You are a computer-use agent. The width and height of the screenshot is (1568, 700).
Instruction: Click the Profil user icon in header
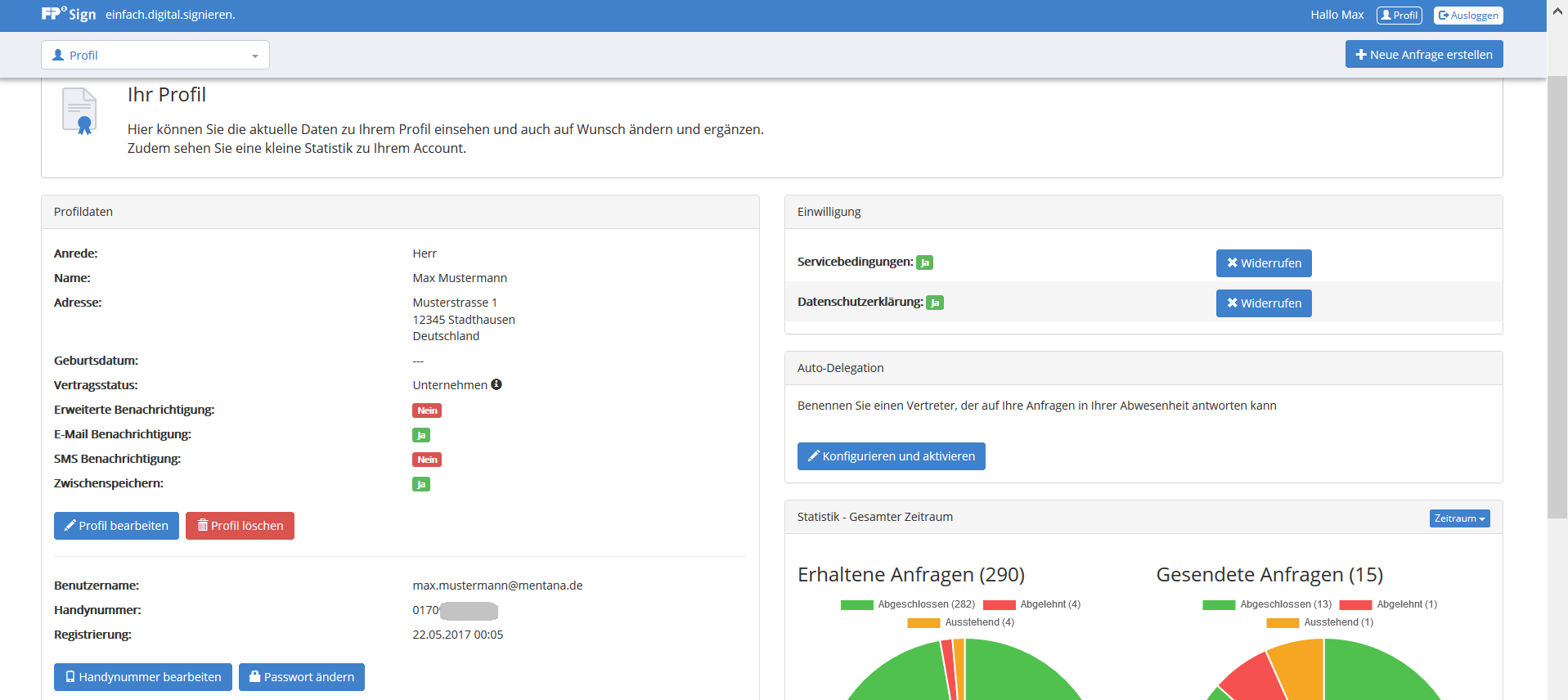coord(1399,16)
